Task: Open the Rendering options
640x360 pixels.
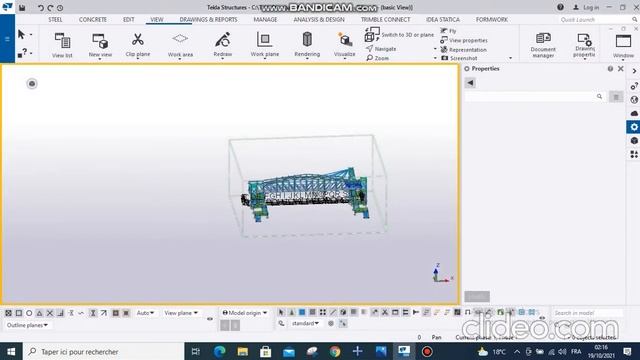Action: pos(307,45)
